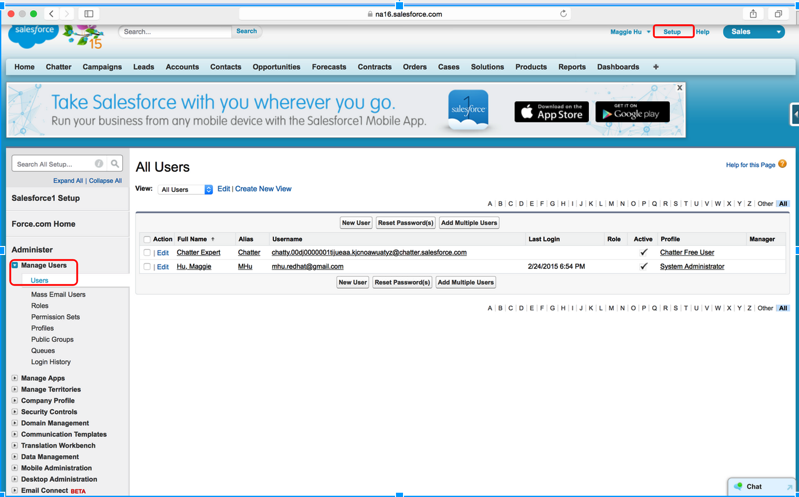Click Edit link for Hu, Maggie
The height and width of the screenshot is (497, 799).
tap(163, 267)
